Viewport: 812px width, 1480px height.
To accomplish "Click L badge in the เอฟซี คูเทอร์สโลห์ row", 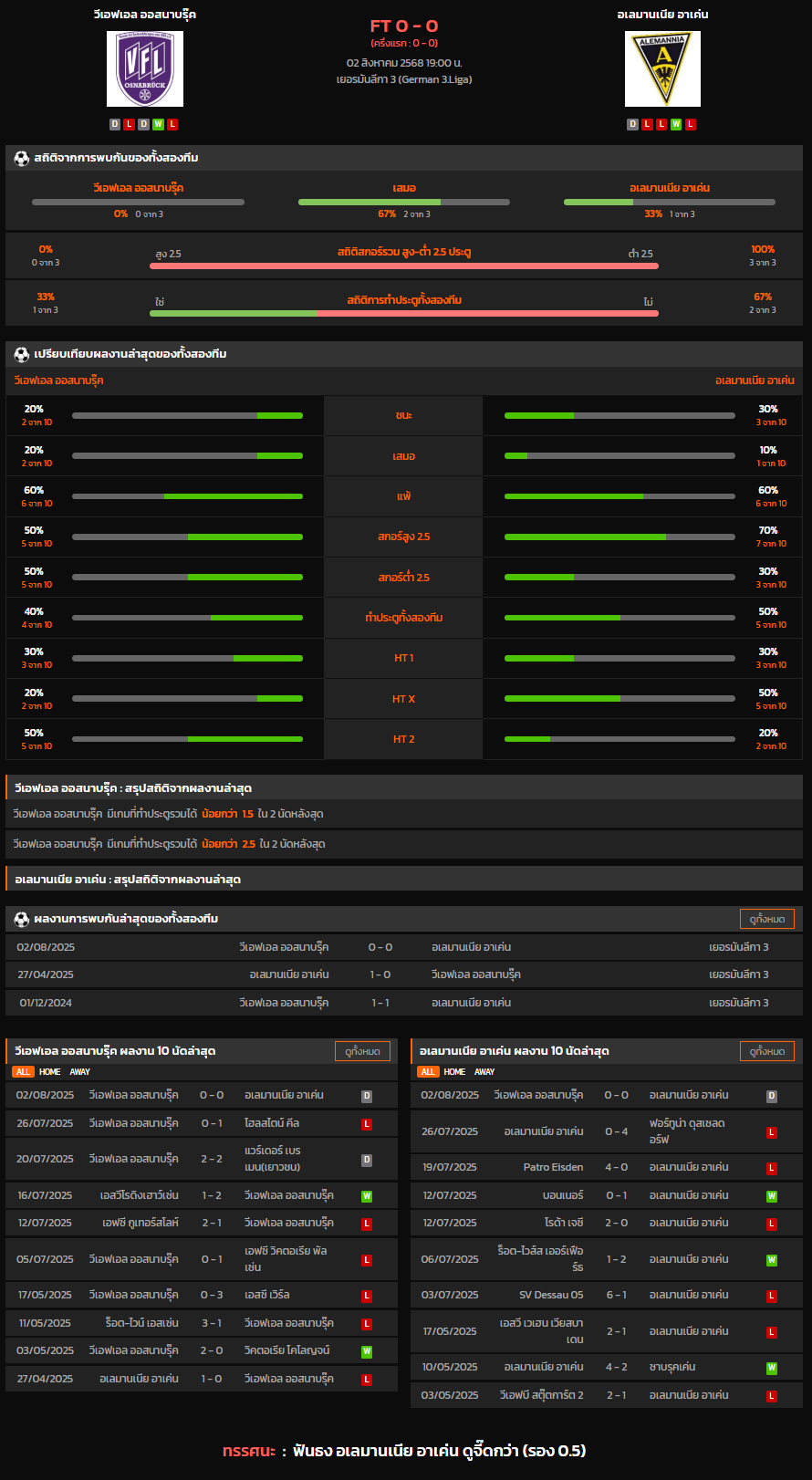I will (367, 1224).
